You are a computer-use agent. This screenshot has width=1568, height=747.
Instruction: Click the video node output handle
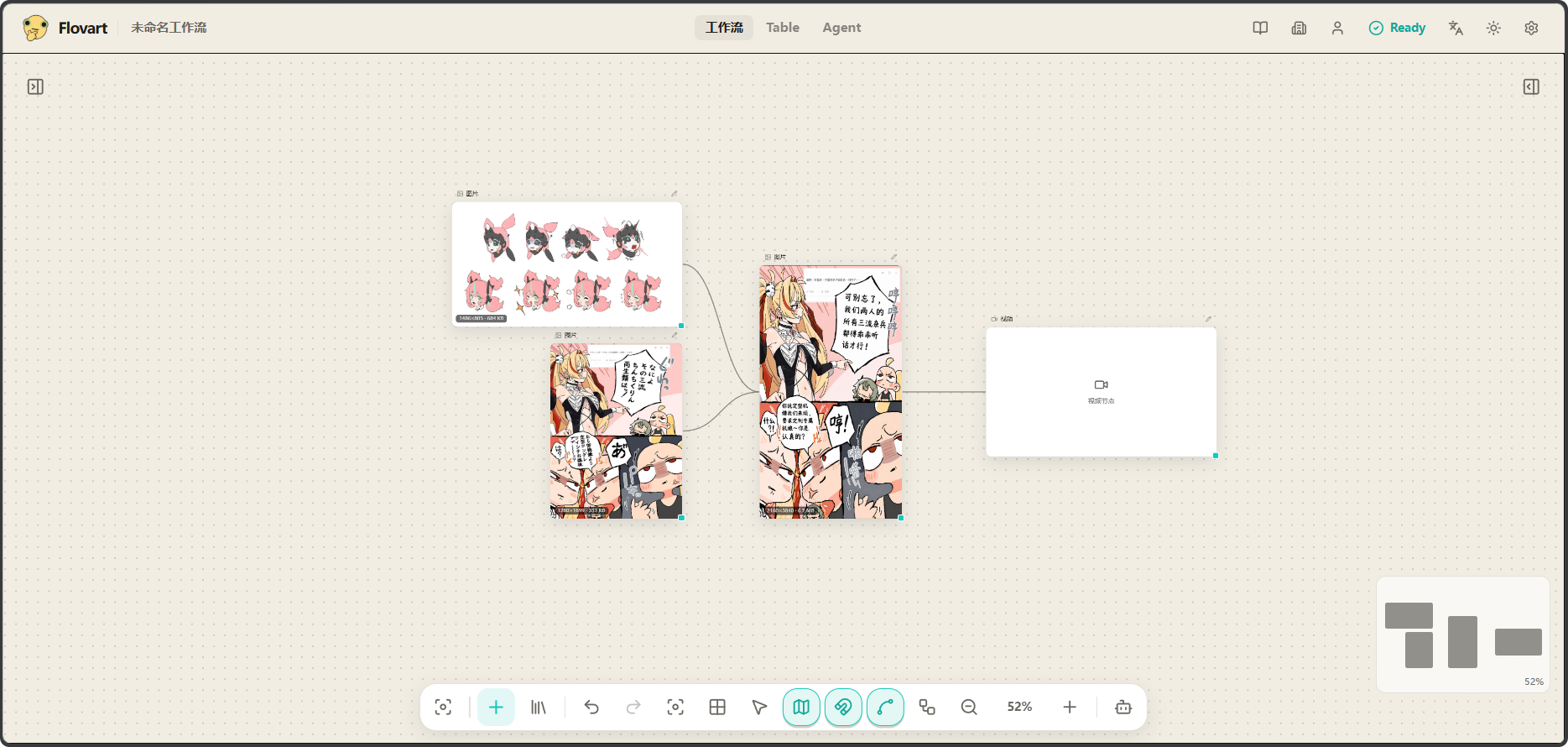[1216, 456]
